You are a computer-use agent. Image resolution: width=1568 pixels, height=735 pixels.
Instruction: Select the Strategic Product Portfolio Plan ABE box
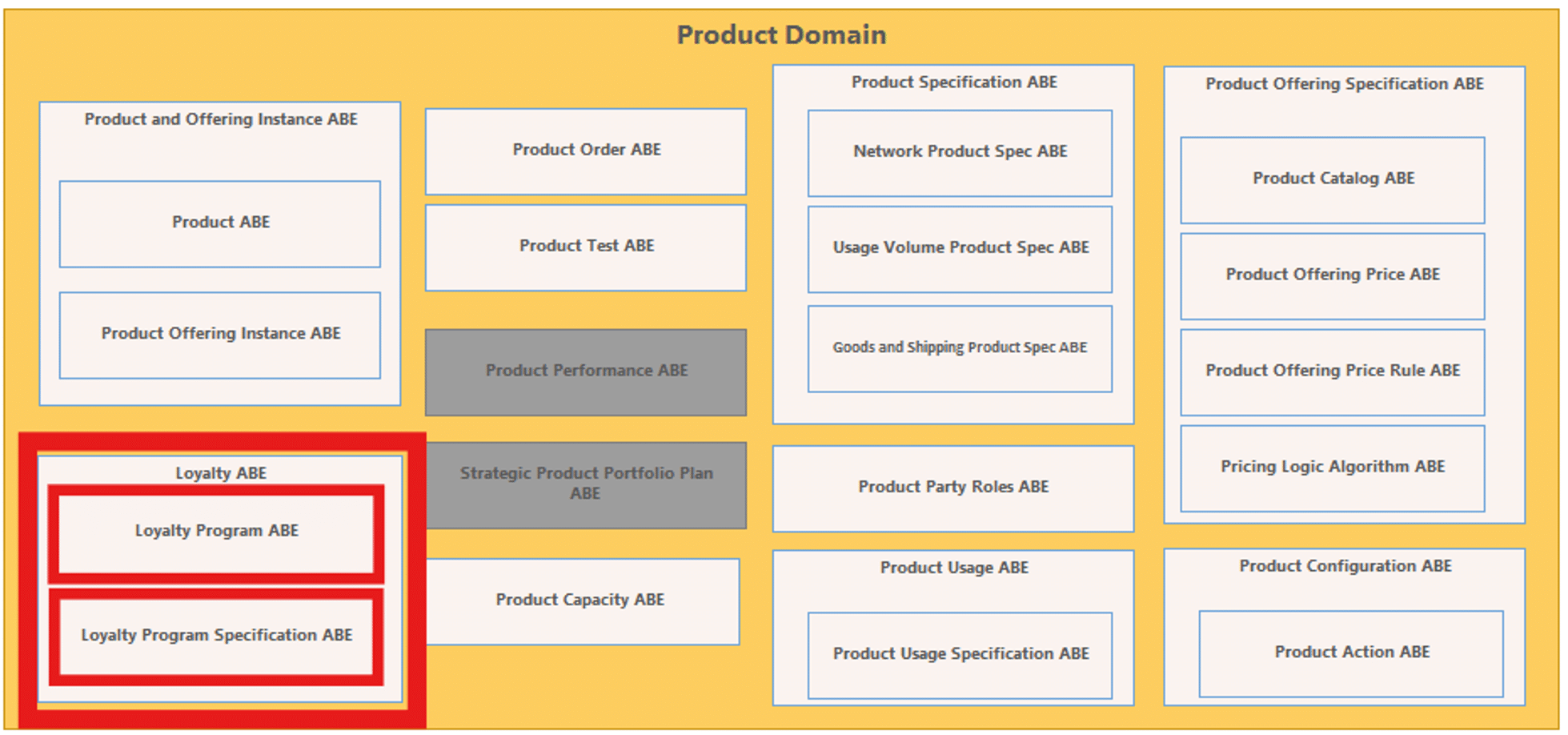point(586,485)
